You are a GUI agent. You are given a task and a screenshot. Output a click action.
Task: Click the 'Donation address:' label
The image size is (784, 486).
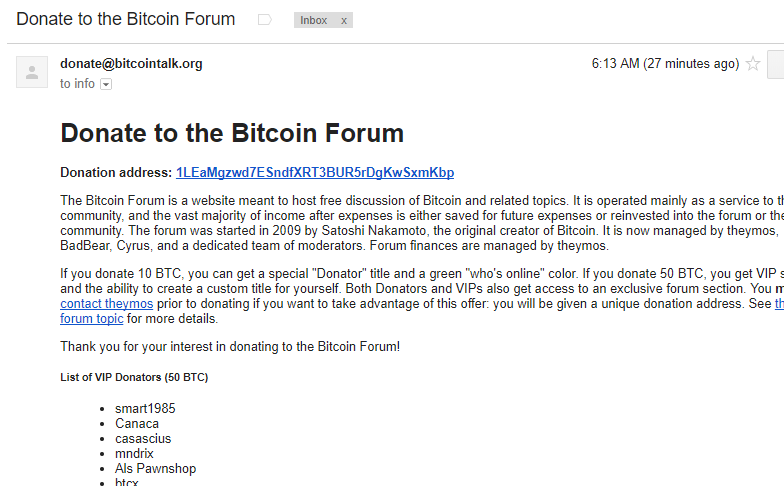click(x=116, y=172)
